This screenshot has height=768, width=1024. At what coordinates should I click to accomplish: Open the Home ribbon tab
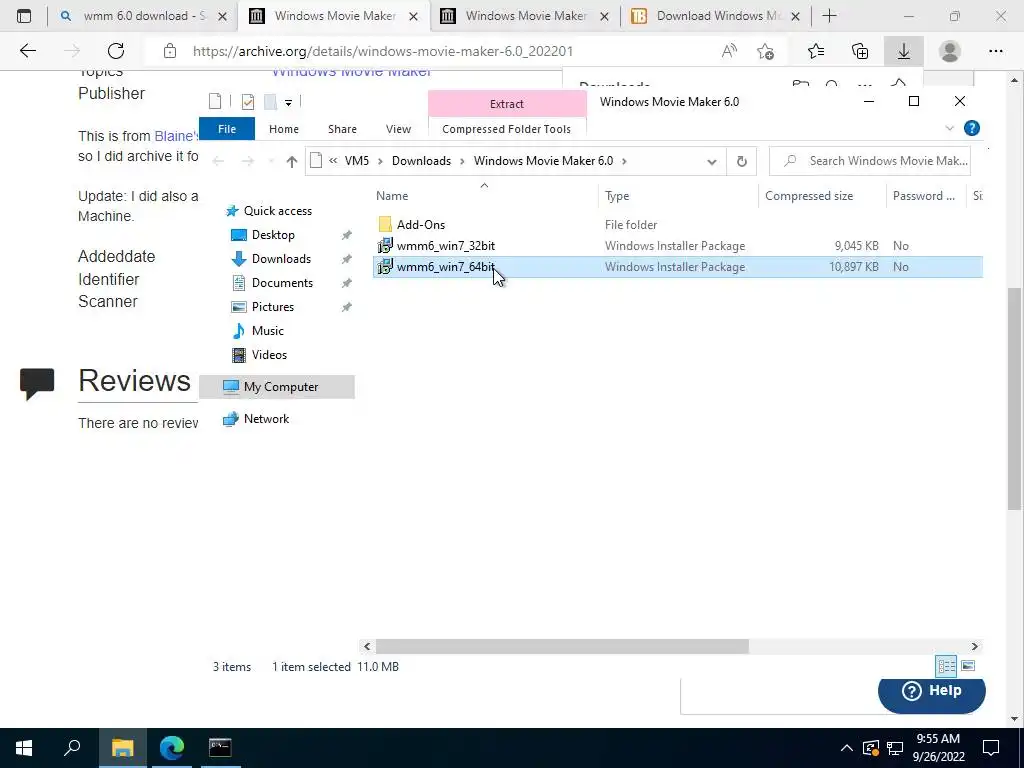(x=283, y=129)
